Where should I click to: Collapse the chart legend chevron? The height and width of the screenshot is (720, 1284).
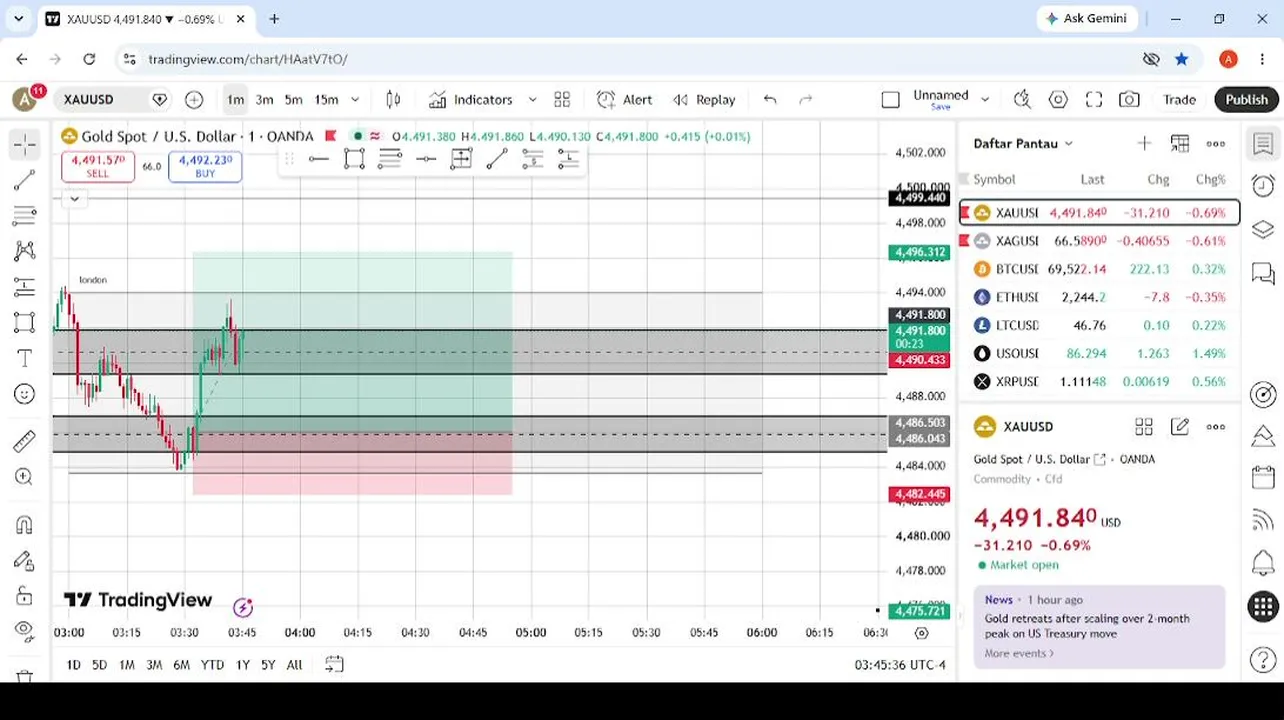click(x=74, y=198)
